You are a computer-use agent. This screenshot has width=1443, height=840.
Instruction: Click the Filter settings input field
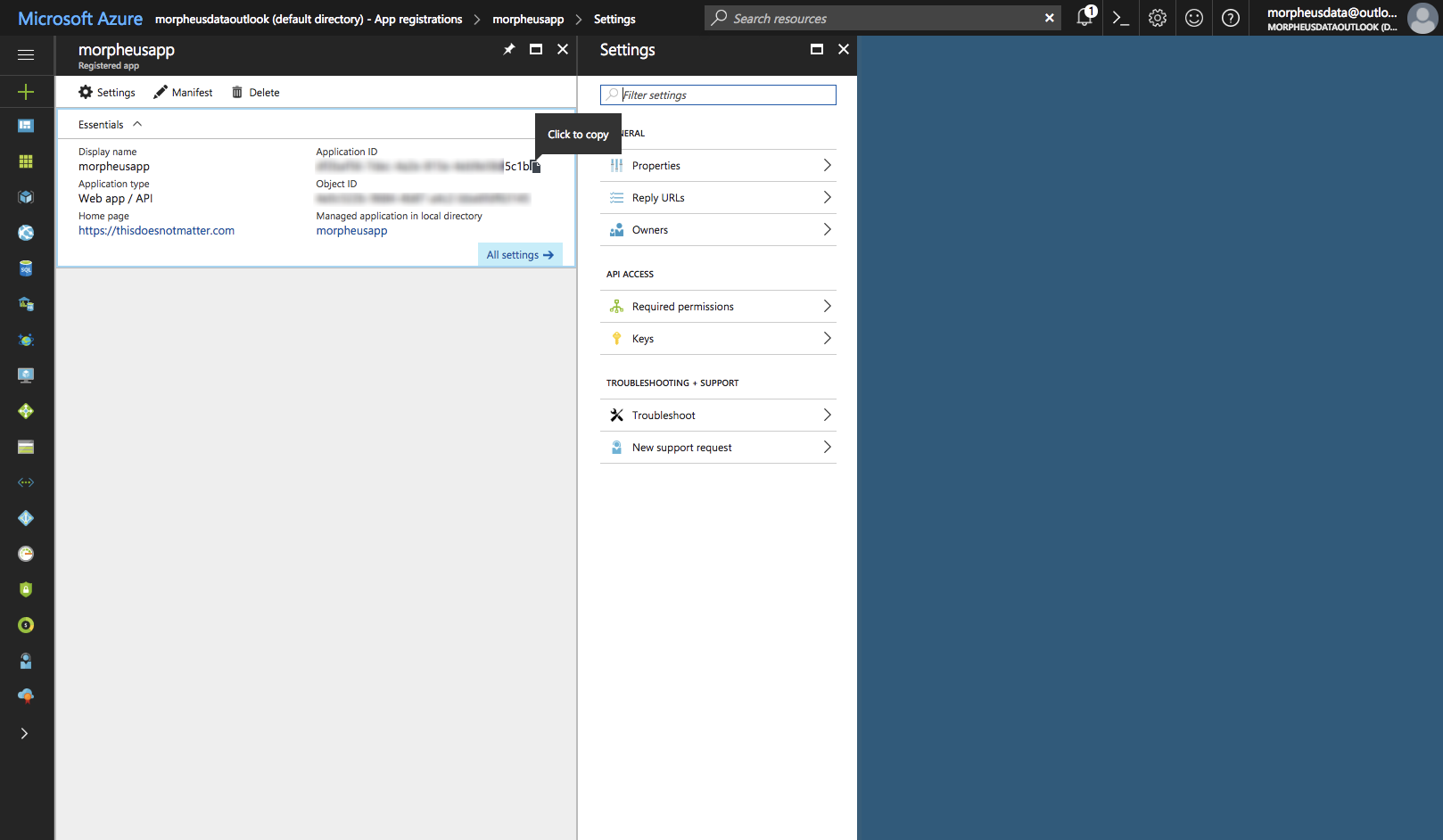point(719,95)
